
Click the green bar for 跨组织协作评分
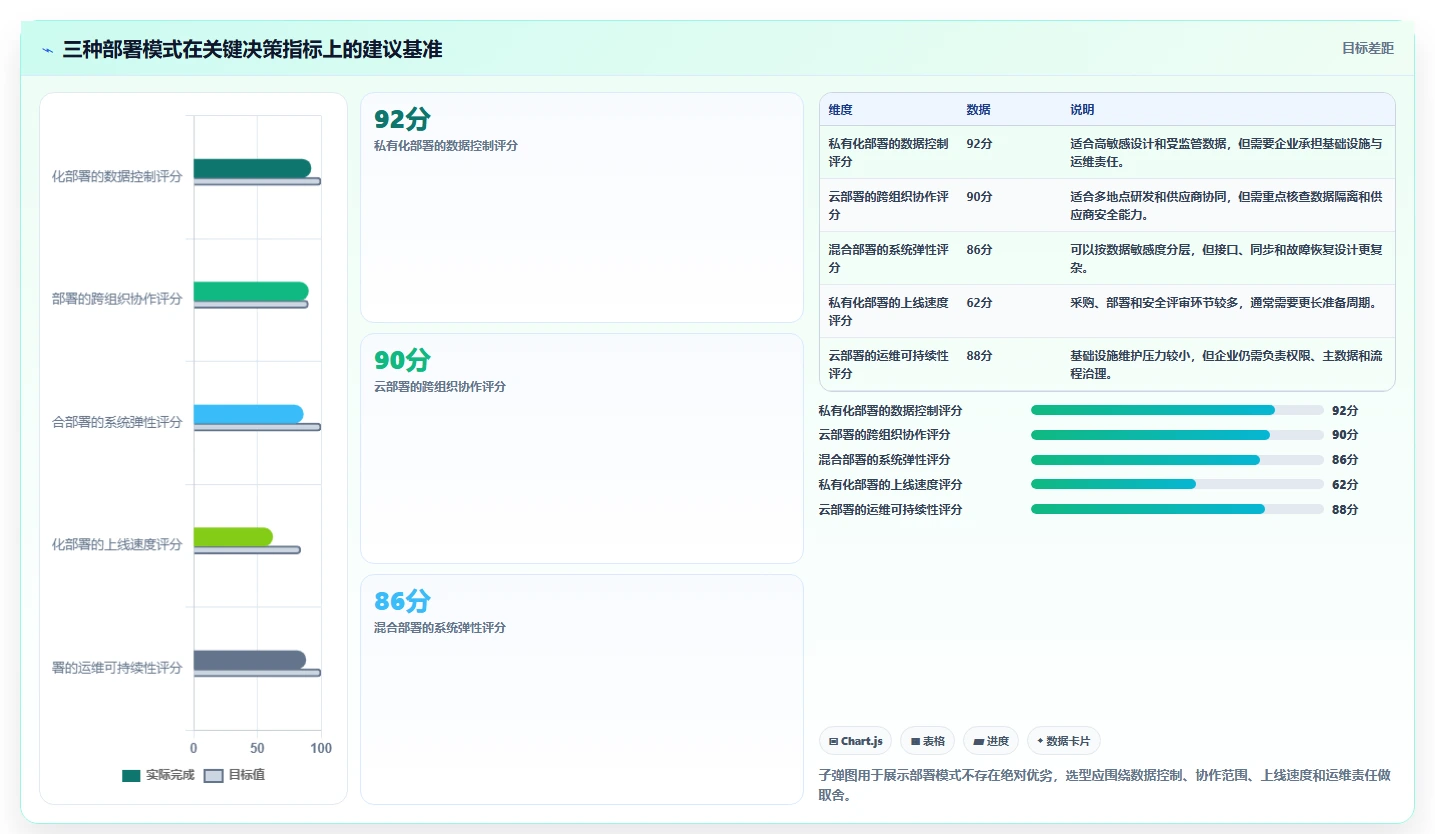[251, 291]
